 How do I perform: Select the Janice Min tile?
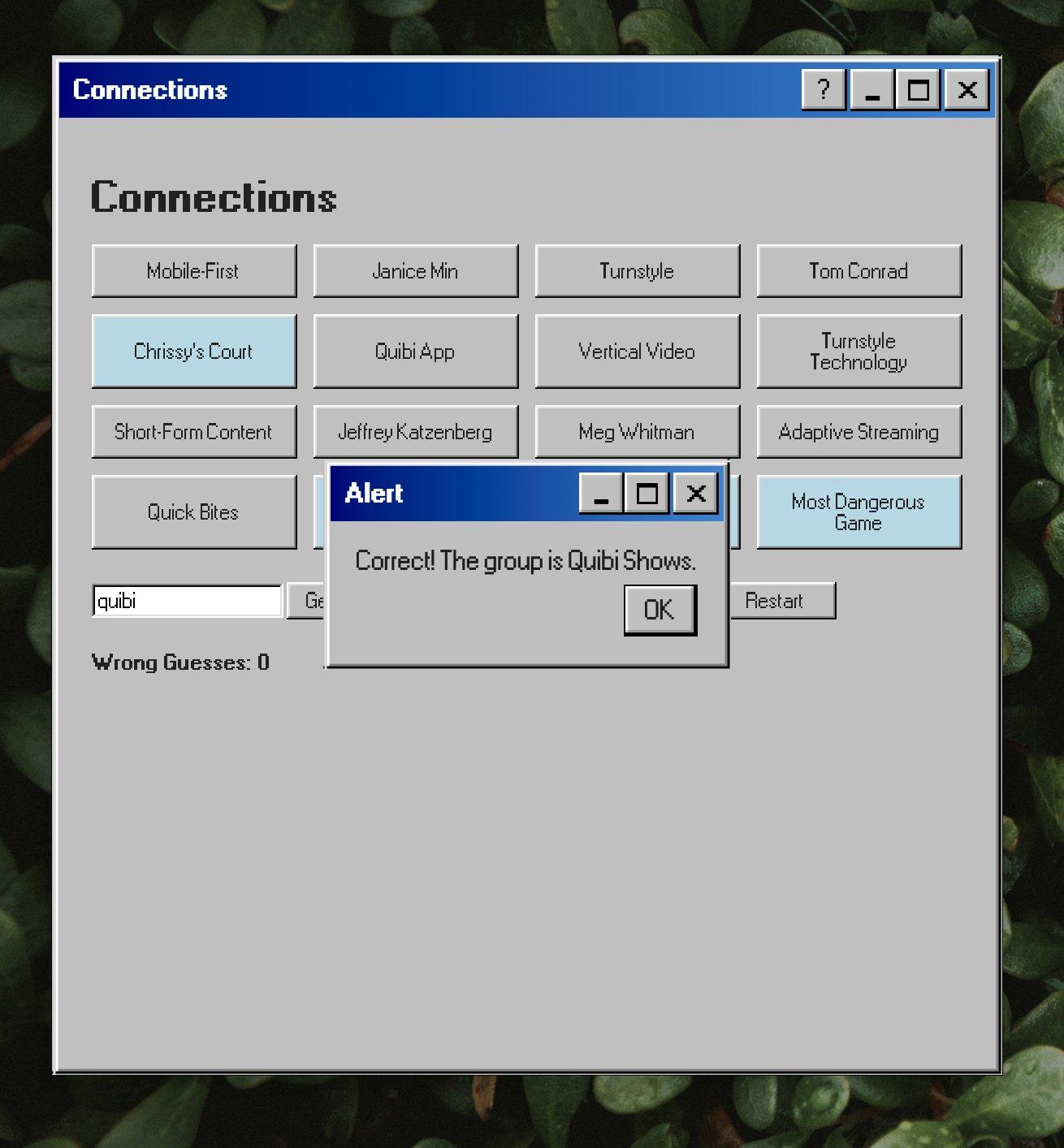(x=415, y=271)
